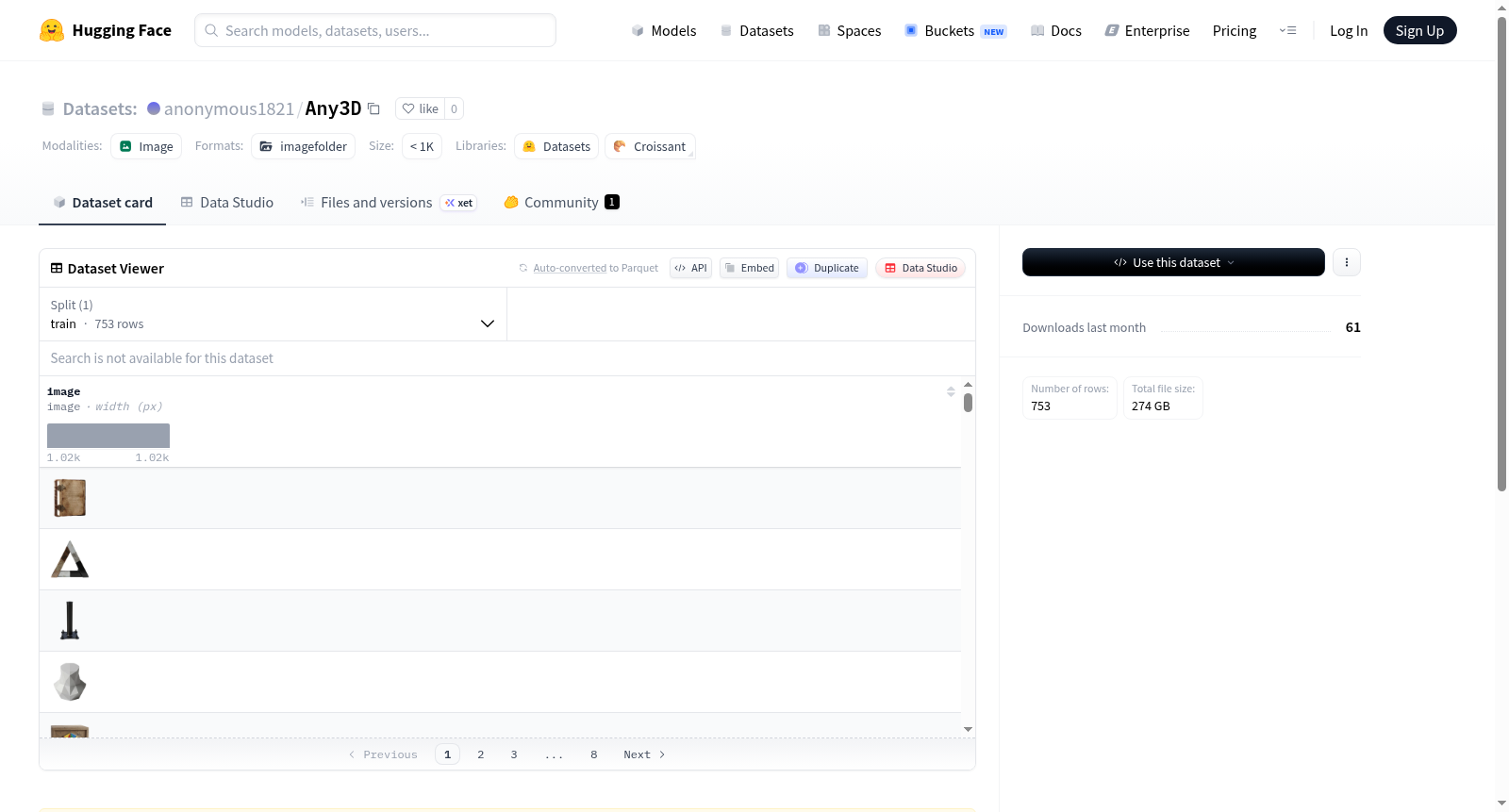Go to page 3 in pagination
This screenshot has height=812, width=1509.
[514, 754]
